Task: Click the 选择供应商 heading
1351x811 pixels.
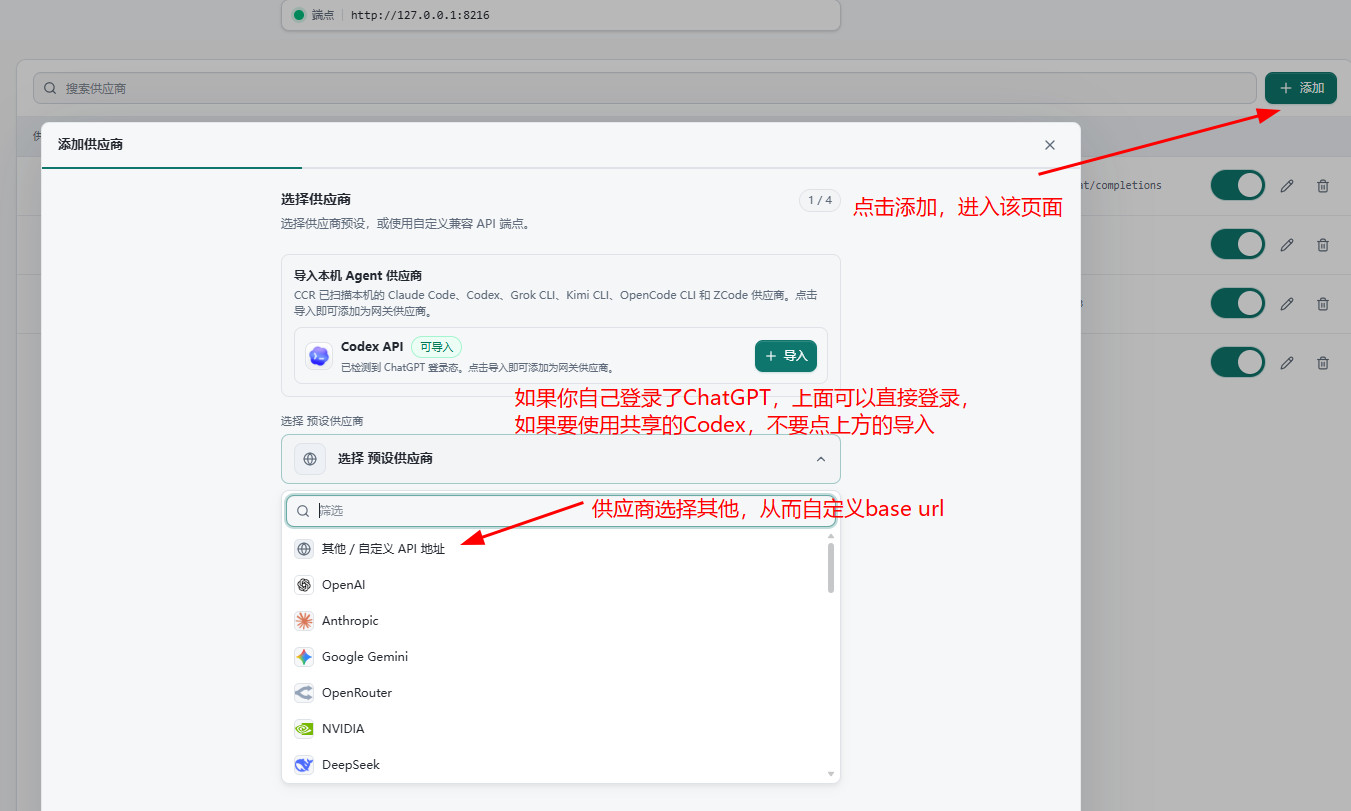Action: 316,200
